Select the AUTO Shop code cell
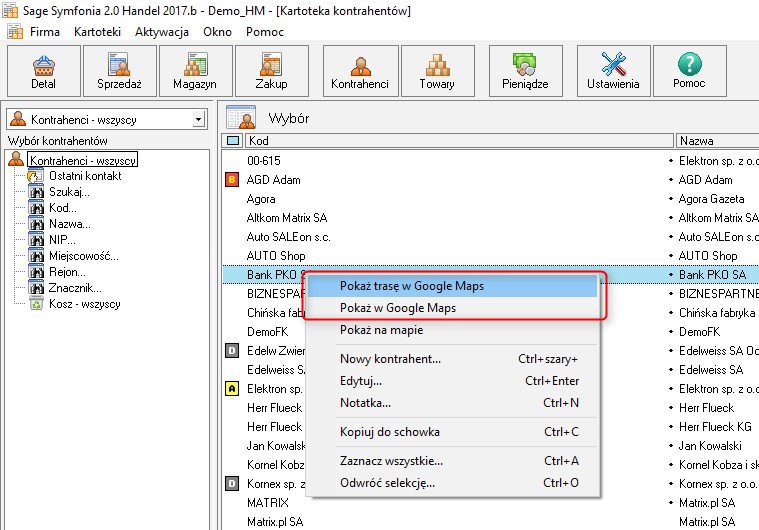 (x=276, y=256)
